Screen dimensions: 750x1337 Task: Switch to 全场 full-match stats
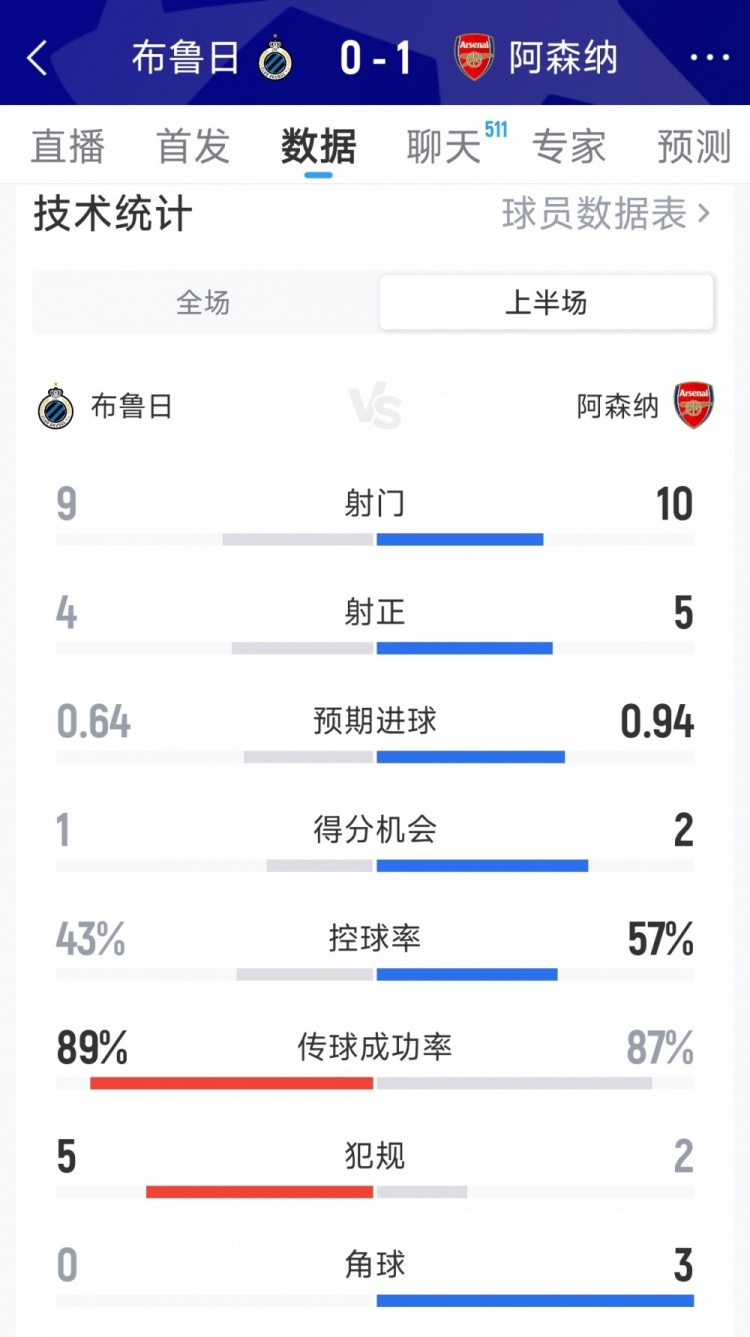click(x=204, y=303)
